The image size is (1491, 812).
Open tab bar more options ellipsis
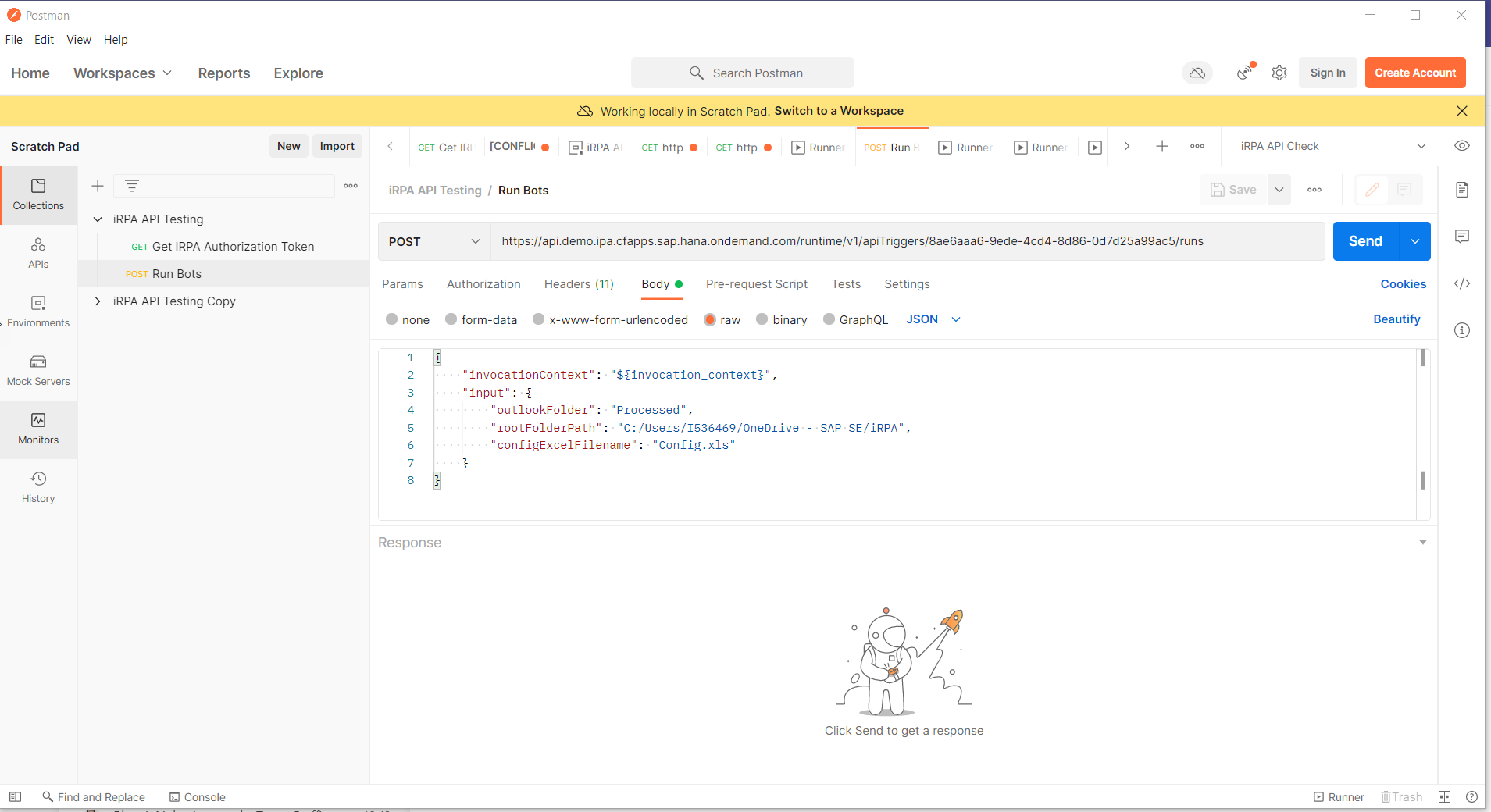pos(1197,146)
